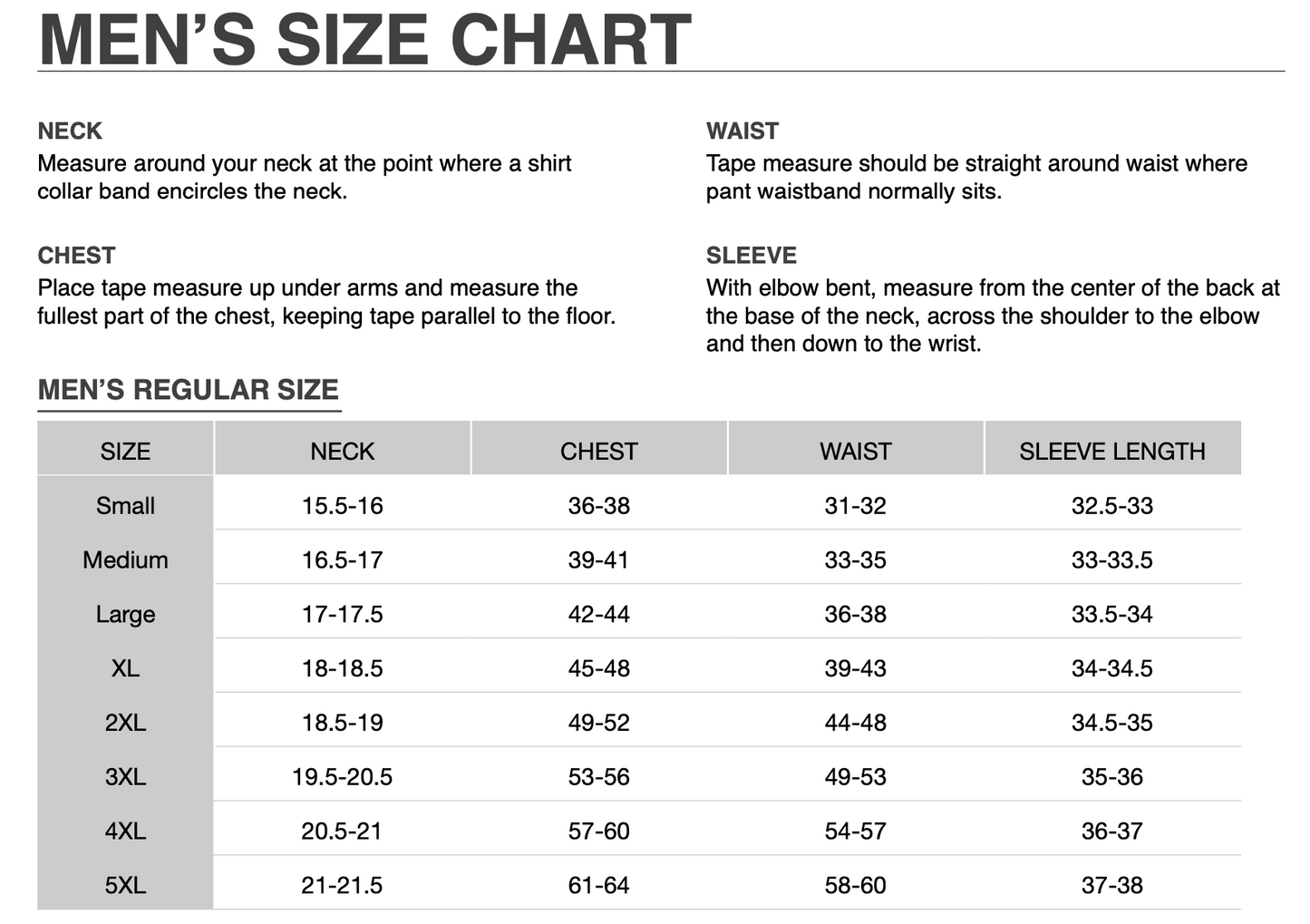Click the 5XL size row label
The image size is (1310, 924).
tap(125, 885)
